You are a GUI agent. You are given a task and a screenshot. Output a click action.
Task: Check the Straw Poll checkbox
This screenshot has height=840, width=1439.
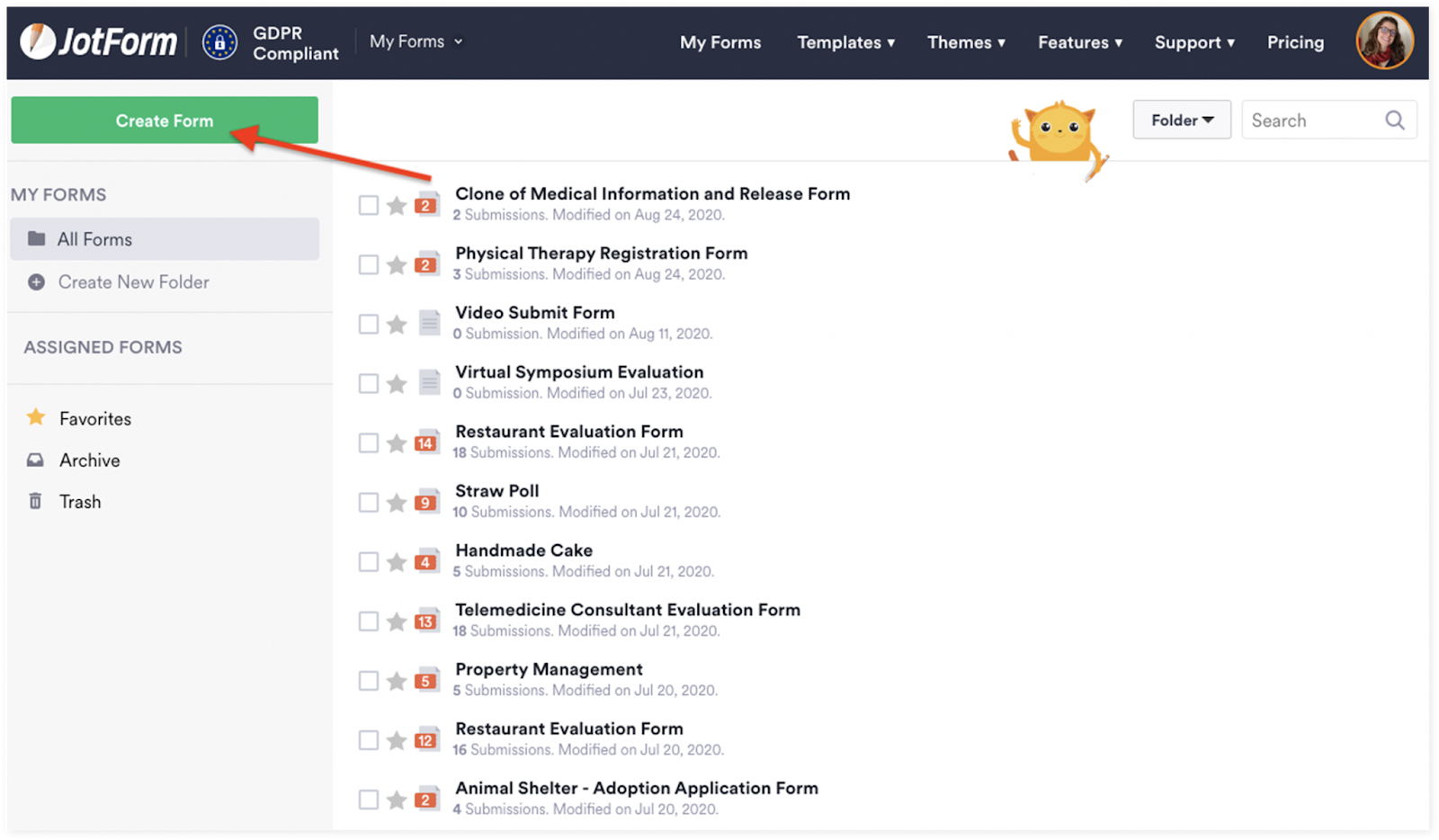(368, 502)
